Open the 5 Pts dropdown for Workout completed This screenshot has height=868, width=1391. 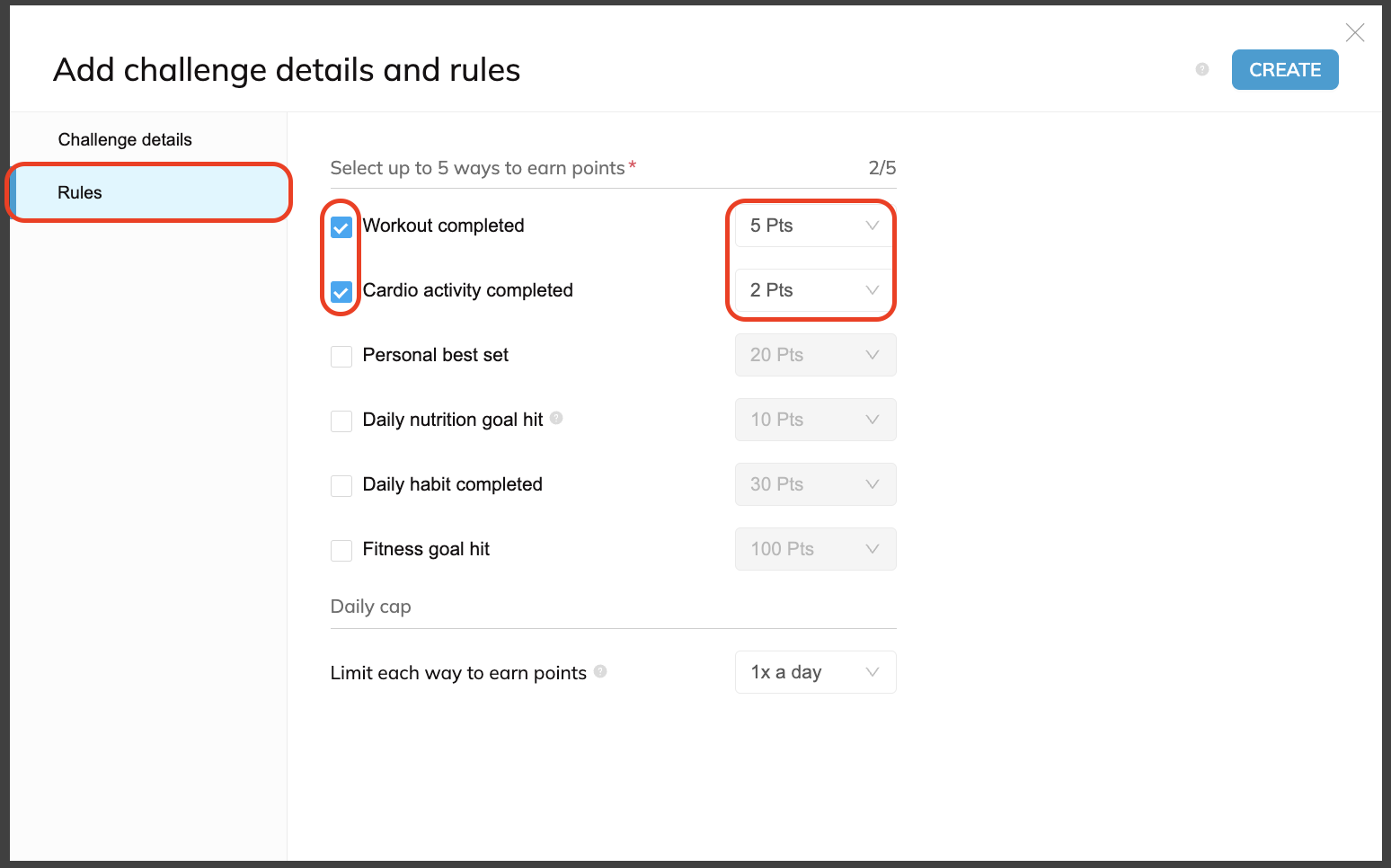[814, 226]
